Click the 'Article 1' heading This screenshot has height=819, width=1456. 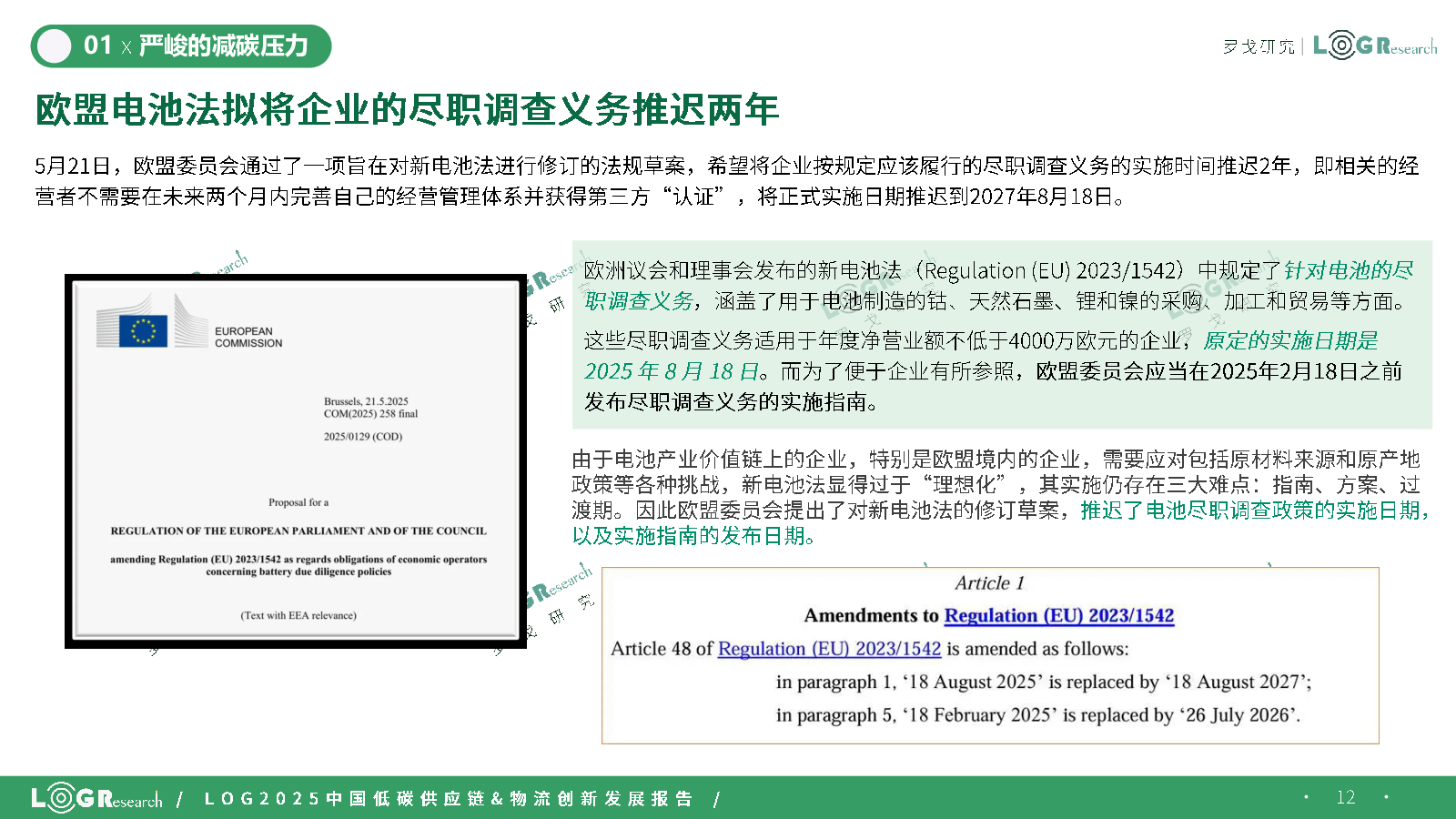[989, 583]
